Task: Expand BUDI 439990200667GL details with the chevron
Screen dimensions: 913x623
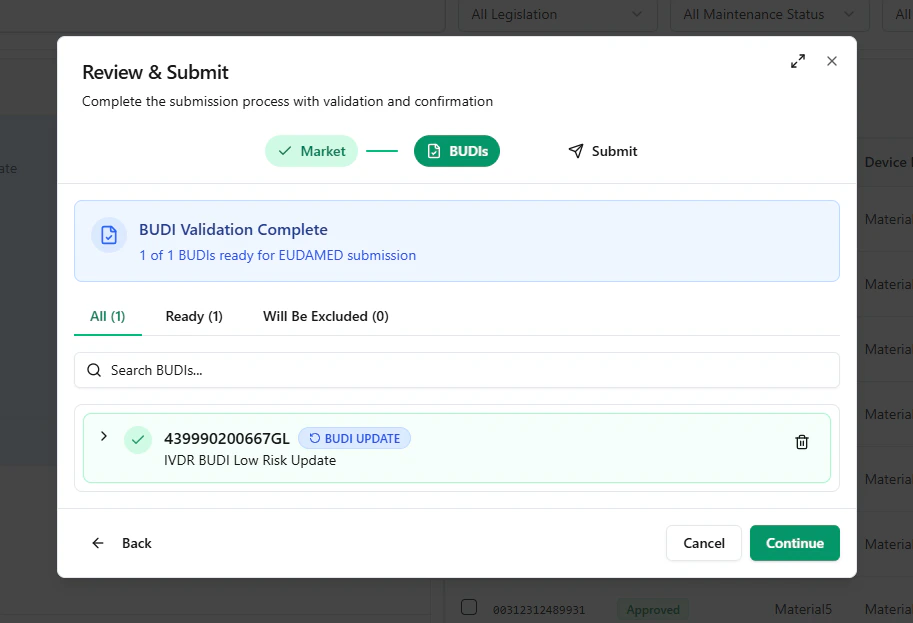Action: pos(104,437)
